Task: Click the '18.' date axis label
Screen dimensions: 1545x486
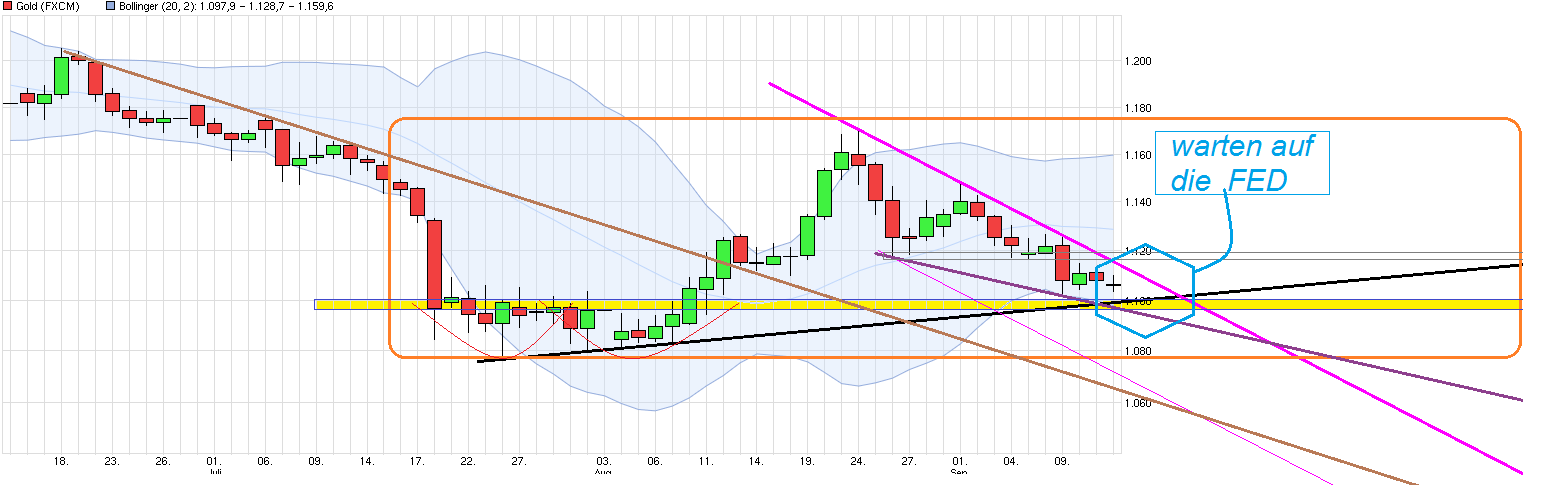Action: click(x=61, y=462)
